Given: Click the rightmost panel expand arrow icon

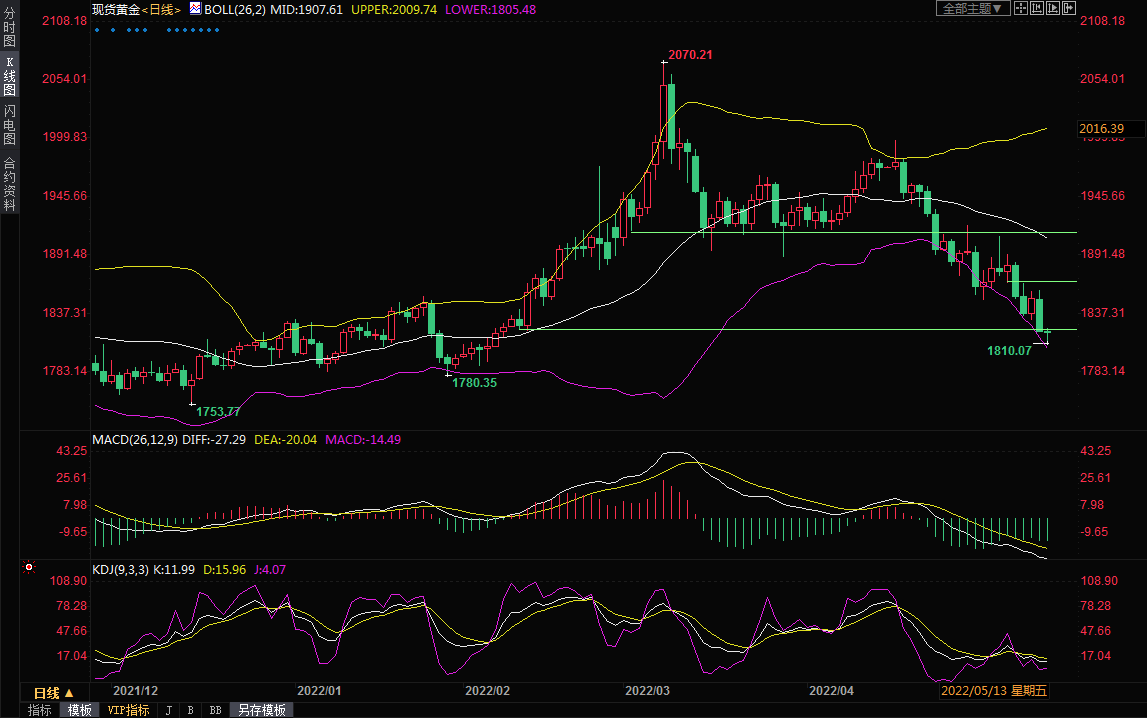Looking at the screenshot, I should (x=1069, y=8).
